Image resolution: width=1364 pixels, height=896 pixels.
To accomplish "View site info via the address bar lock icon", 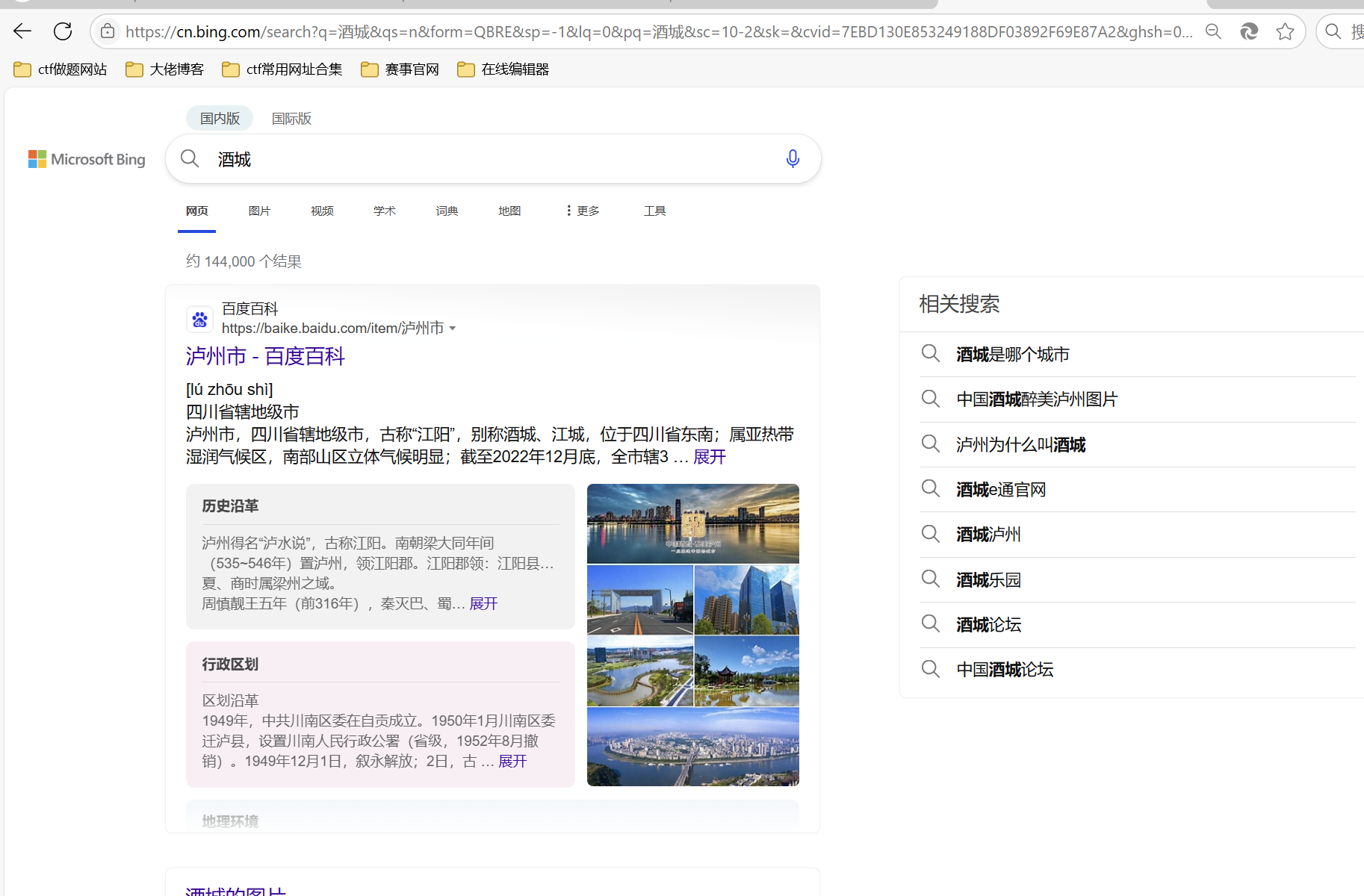I will coord(108,31).
